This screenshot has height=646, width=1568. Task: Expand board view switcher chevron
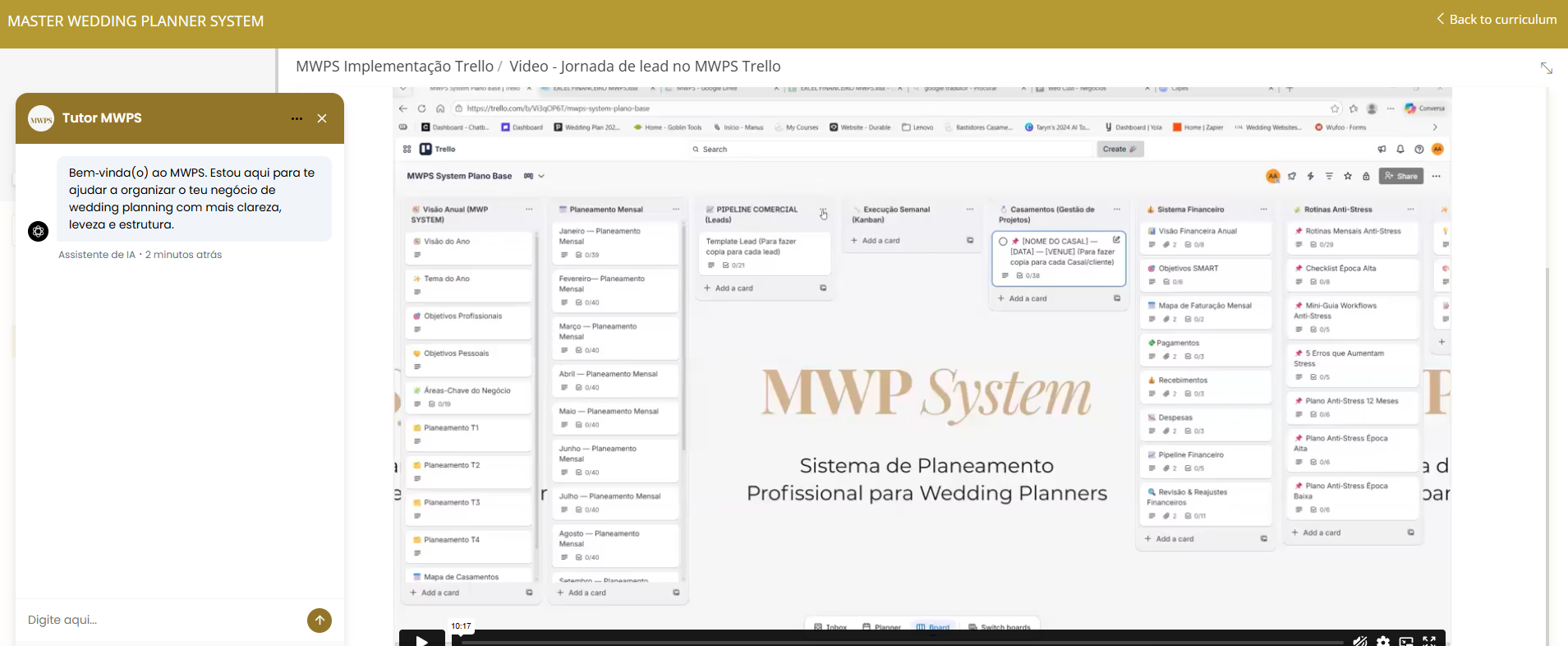pos(541,176)
